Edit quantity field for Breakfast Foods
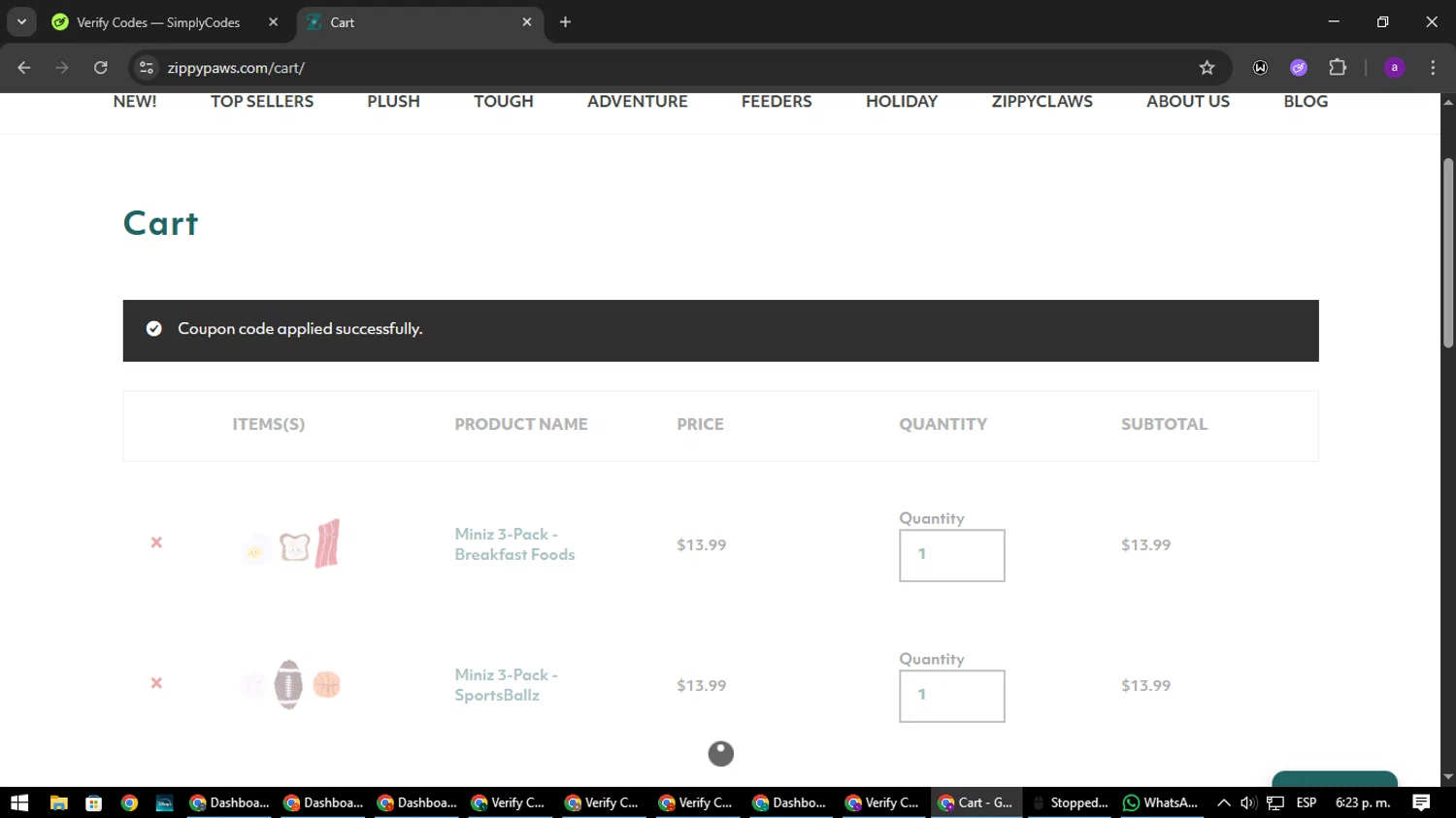The width and height of the screenshot is (1456, 818). [x=951, y=555]
